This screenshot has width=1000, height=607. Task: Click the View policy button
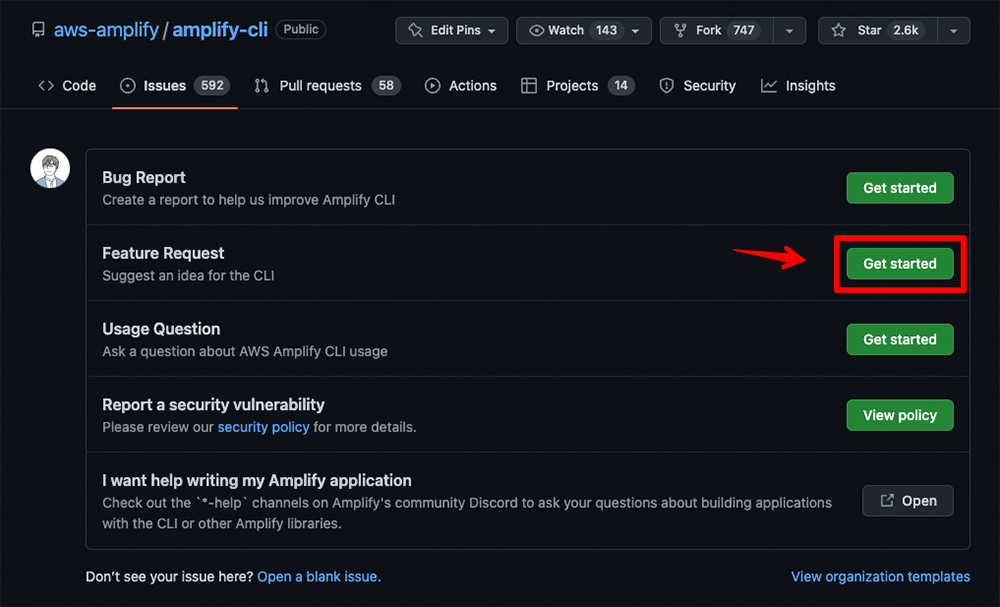click(x=900, y=415)
